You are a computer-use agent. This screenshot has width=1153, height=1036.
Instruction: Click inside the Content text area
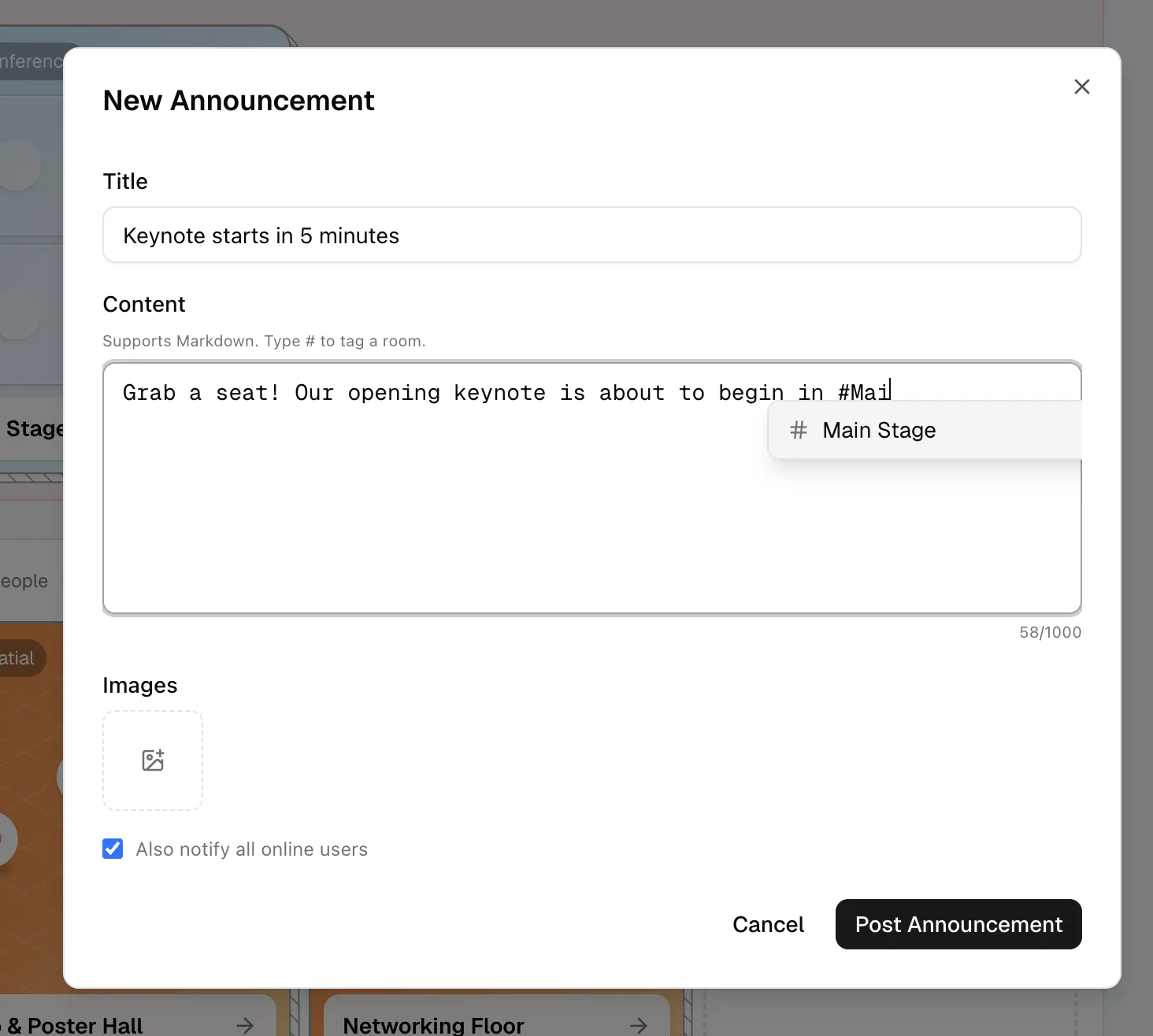click(592, 488)
